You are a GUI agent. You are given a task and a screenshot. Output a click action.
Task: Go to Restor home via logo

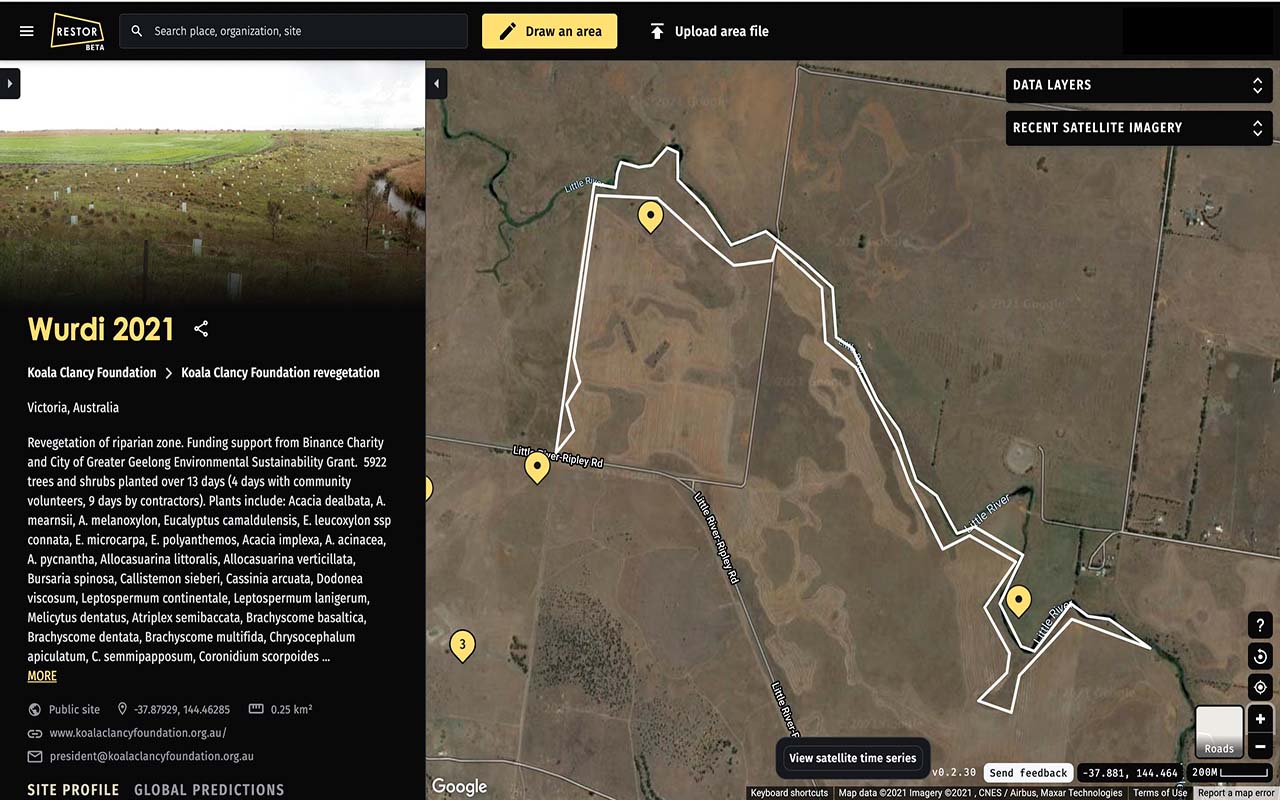(x=78, y=31)
